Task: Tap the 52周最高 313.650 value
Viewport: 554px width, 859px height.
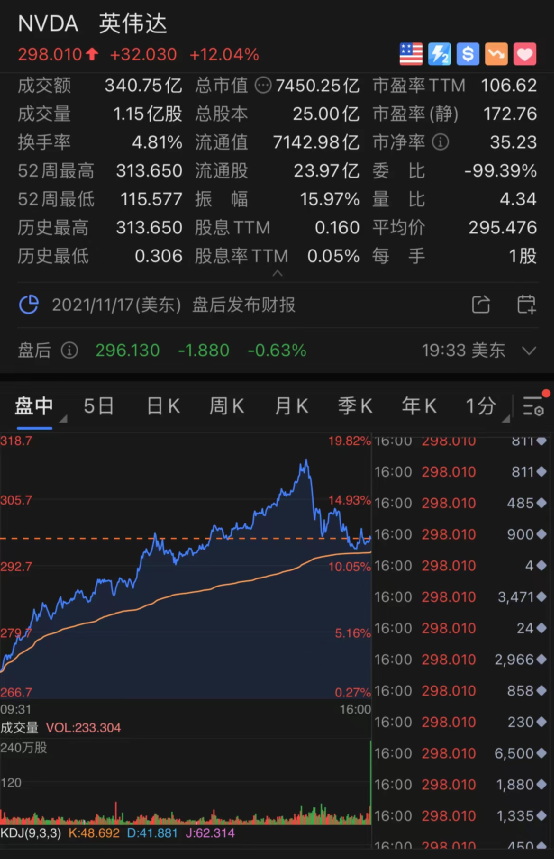Action: pyautogui.click(x=149, y=171)
